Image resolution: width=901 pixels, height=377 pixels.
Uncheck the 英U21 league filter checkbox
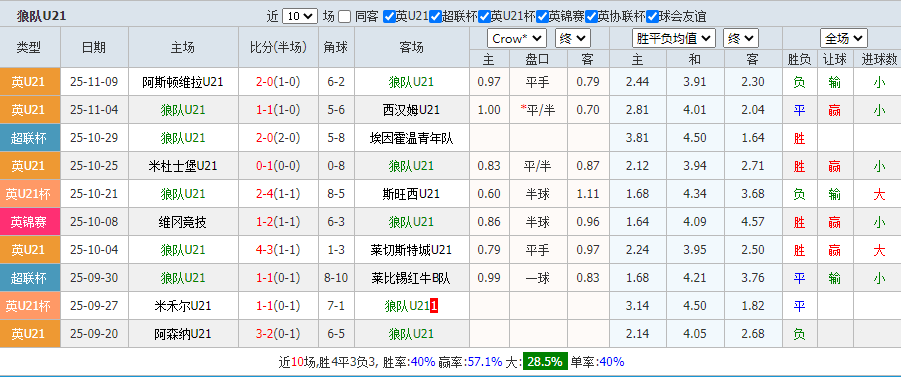click(x=389, y=17)
